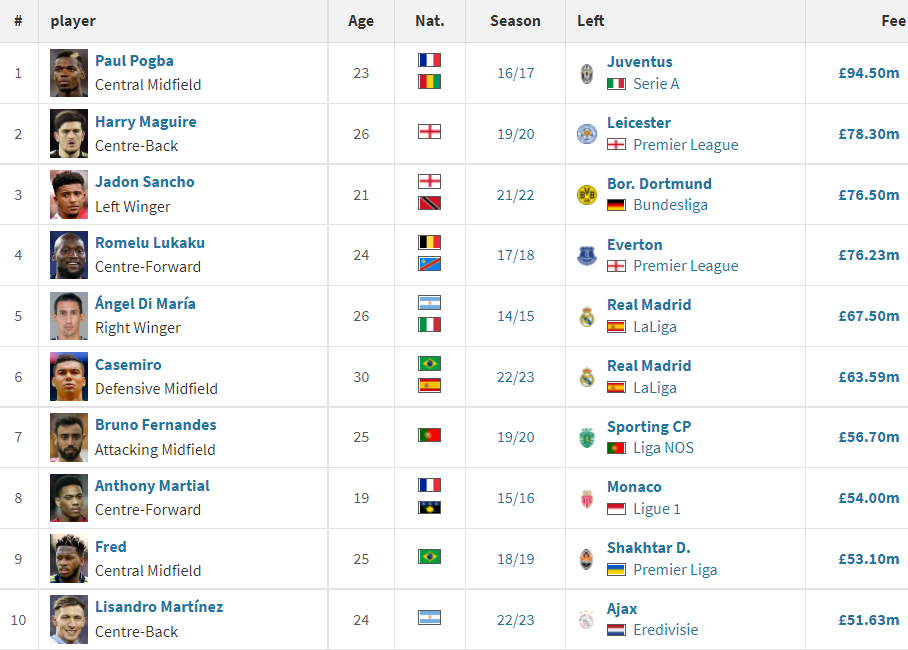The height and width of the screenshot is (650, 908).
Task: Click the Juventus club crest icon
Action: [x=587, y=73]
